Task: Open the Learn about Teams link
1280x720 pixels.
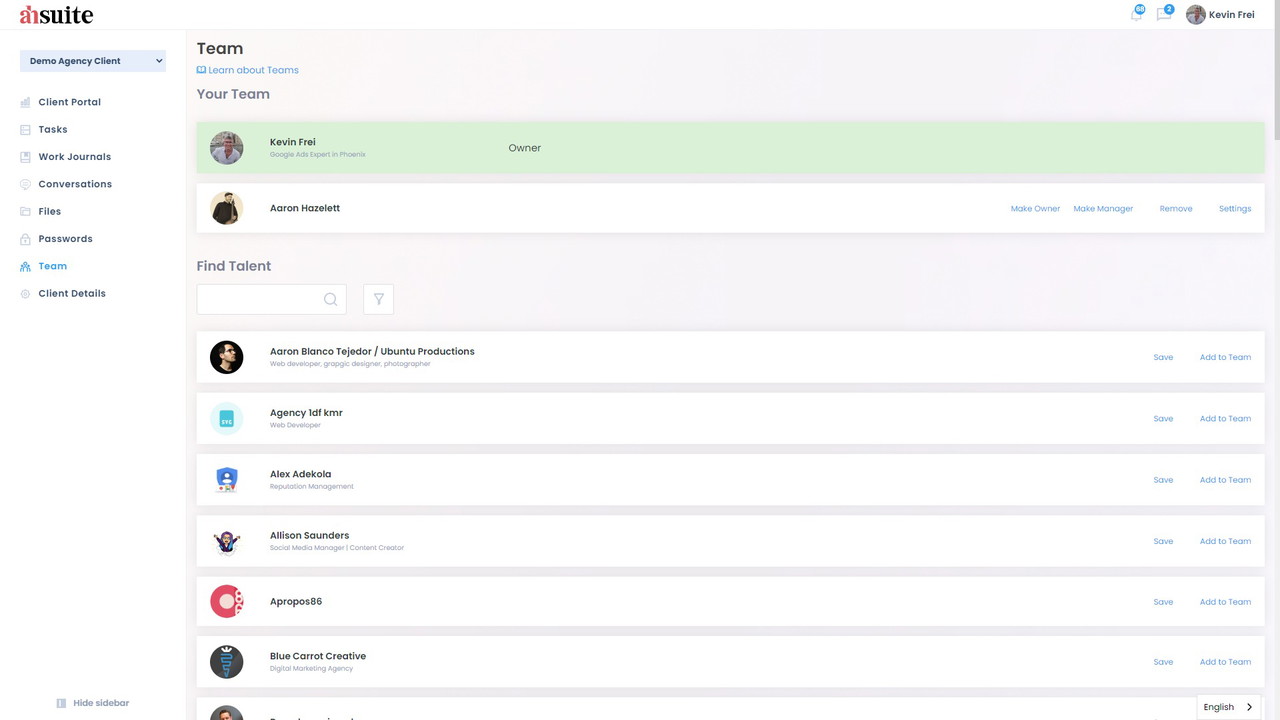Action: coord(253,70)
